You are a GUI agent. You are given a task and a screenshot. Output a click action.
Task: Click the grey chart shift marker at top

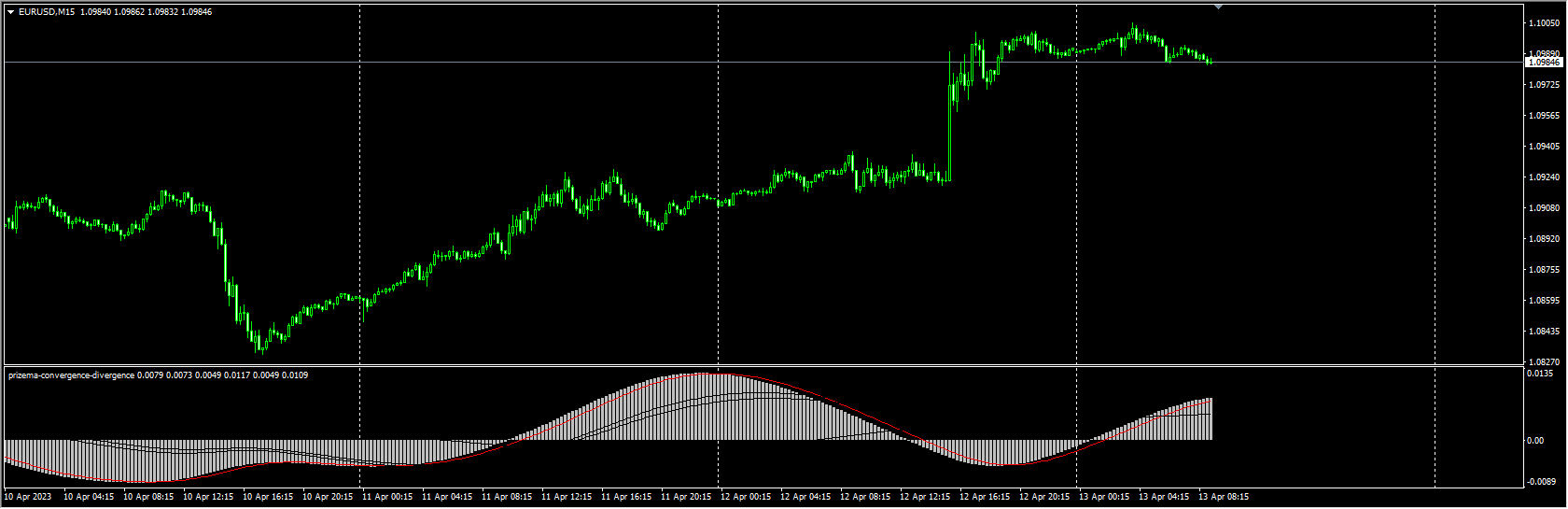tap(1218, 7)
